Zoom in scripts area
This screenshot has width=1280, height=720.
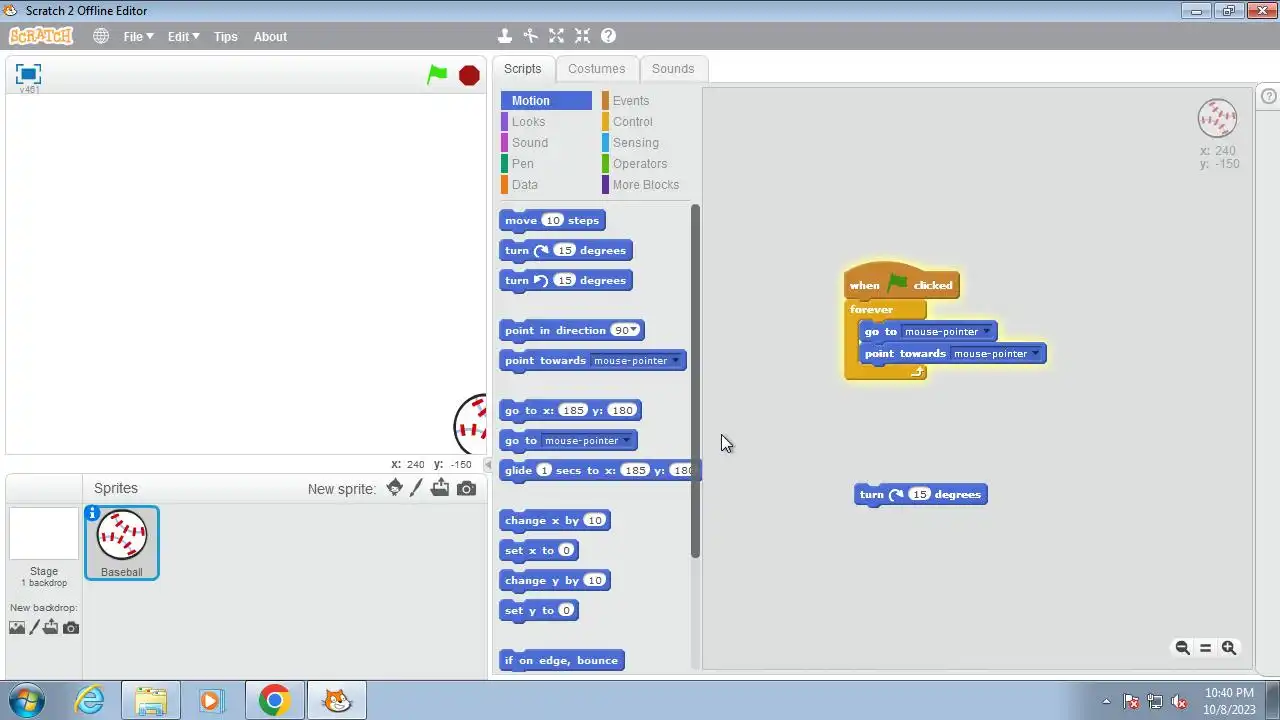point(1229,647)
